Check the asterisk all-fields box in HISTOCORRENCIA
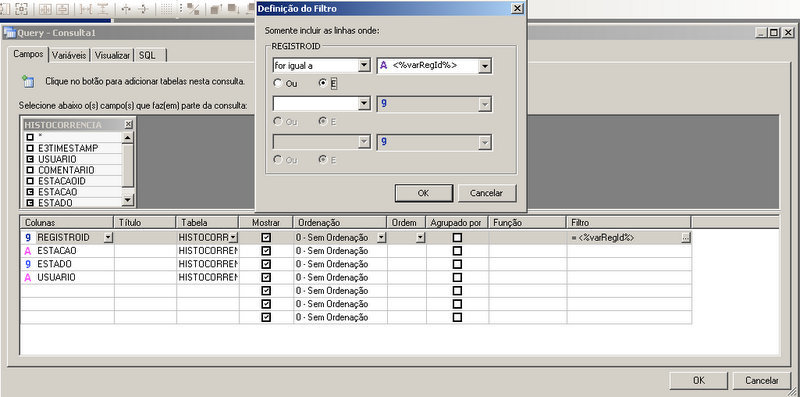Screen dimensions: 800x397 point(30,137)
